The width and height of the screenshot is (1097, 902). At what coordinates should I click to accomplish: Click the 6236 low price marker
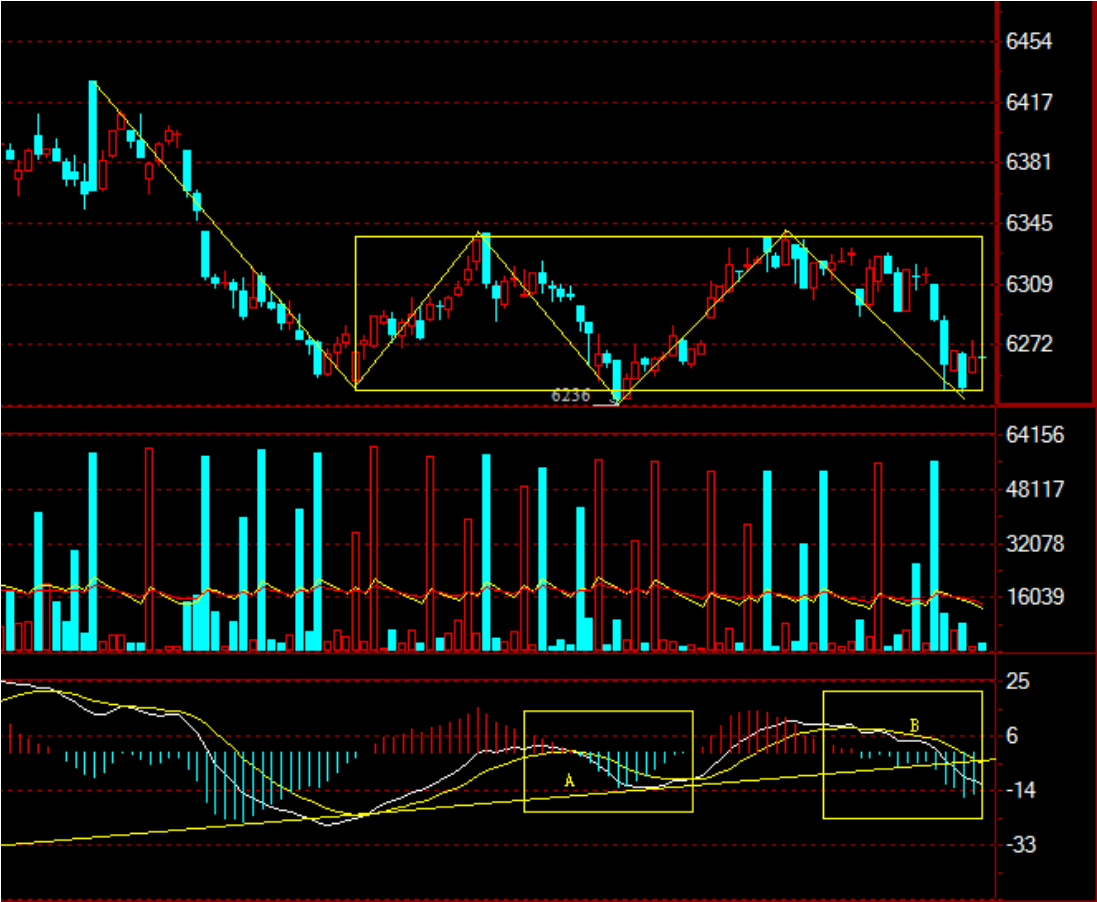[570, 395]
